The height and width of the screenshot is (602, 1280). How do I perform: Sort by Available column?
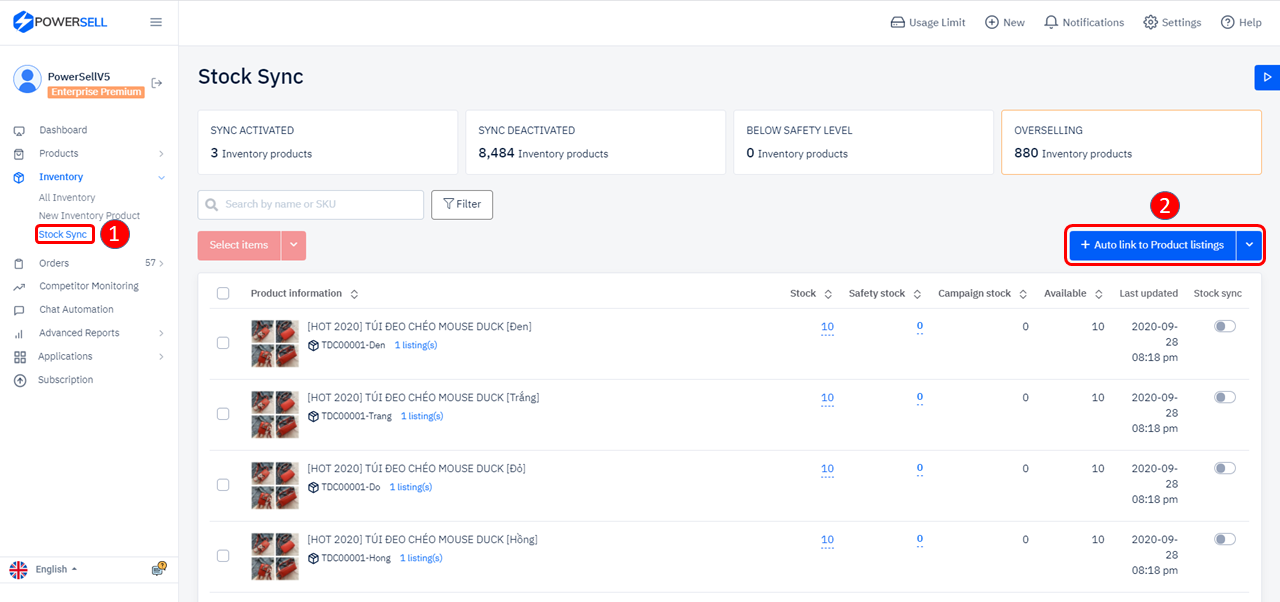1098,294
